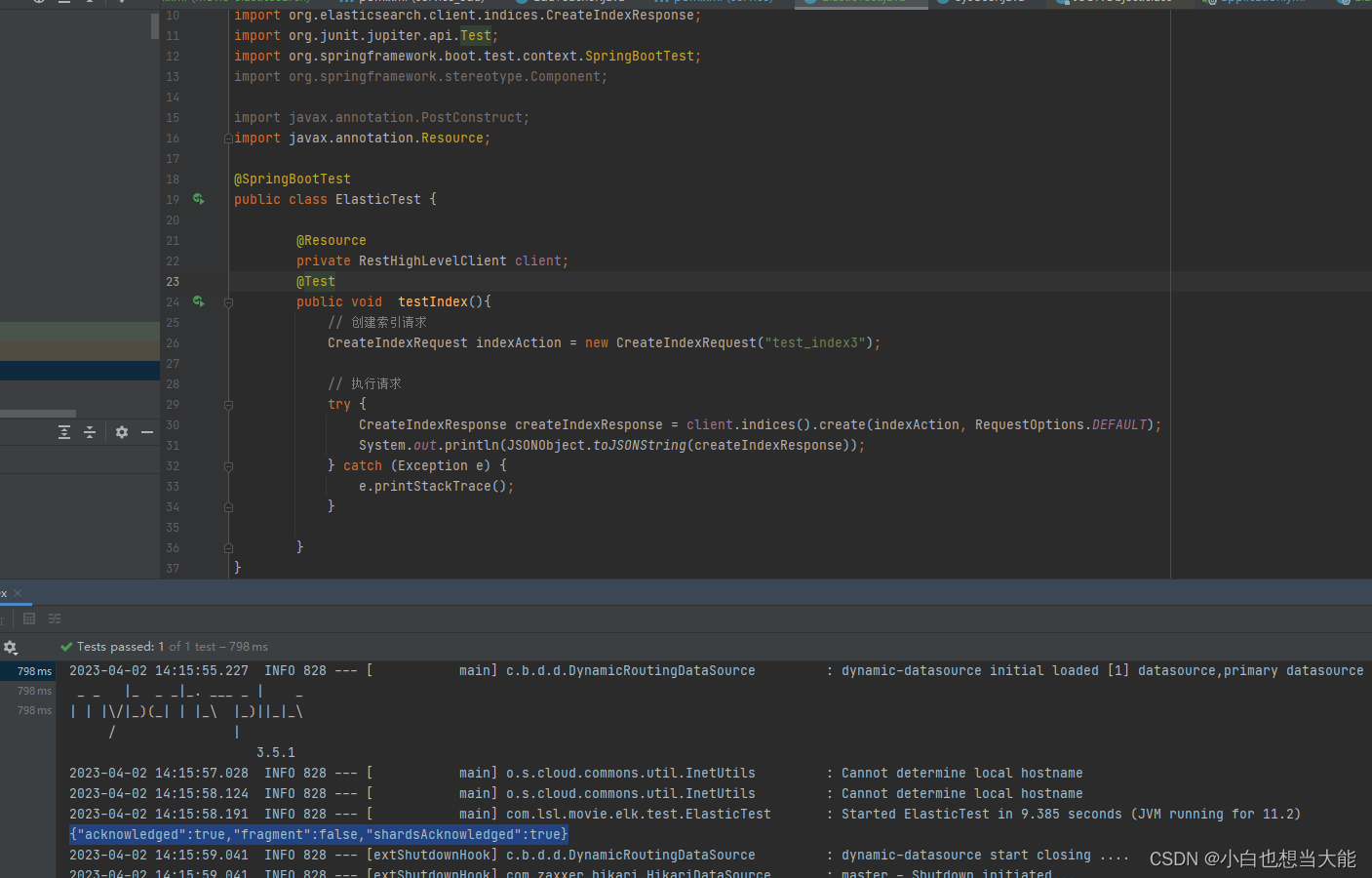The width and height of the screenshot is (1372, 878).
Task: Click the "test_index3" string literal
Action: [x=815, y=342]
